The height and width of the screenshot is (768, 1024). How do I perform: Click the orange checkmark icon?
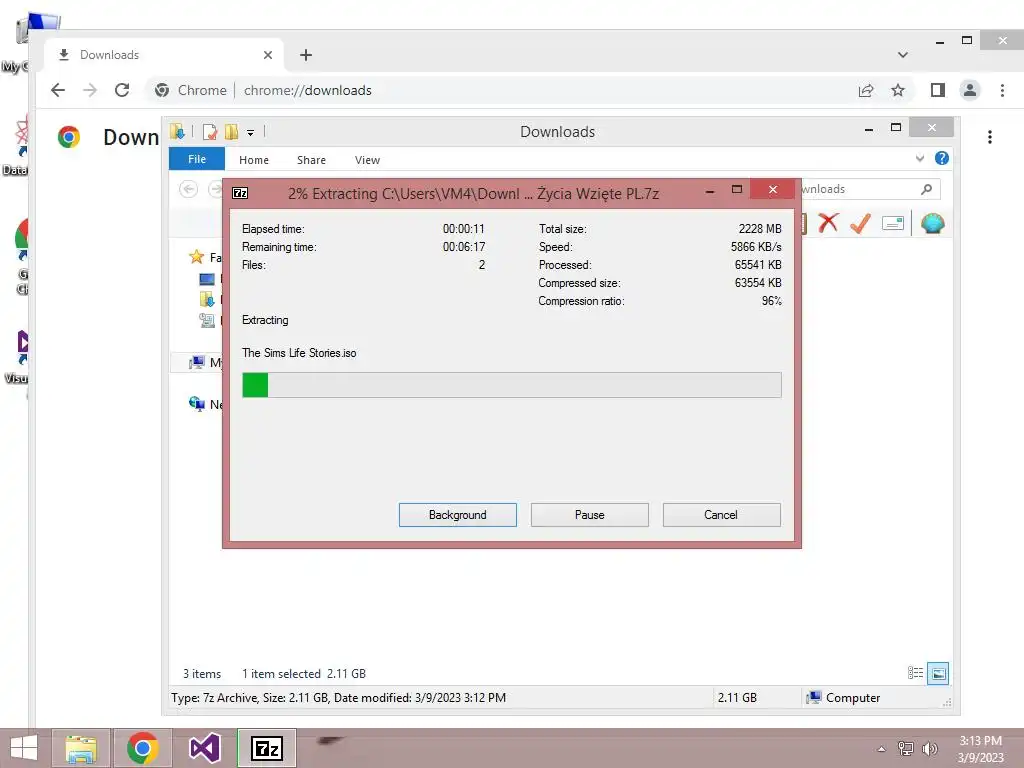[860, 223]
